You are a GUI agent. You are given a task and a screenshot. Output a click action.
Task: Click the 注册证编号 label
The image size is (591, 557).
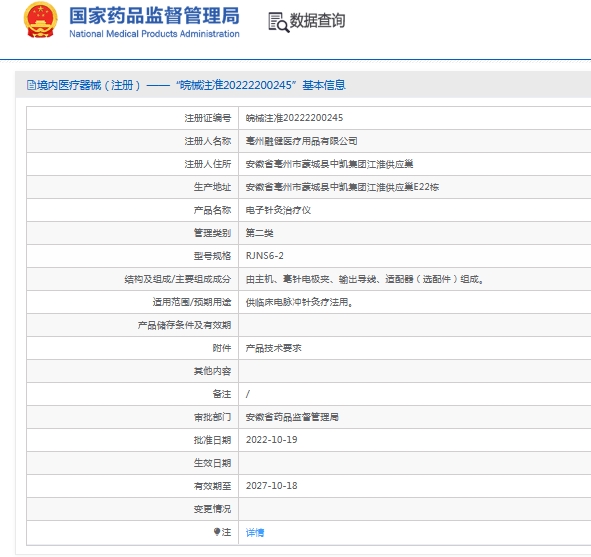coord(208,118)
